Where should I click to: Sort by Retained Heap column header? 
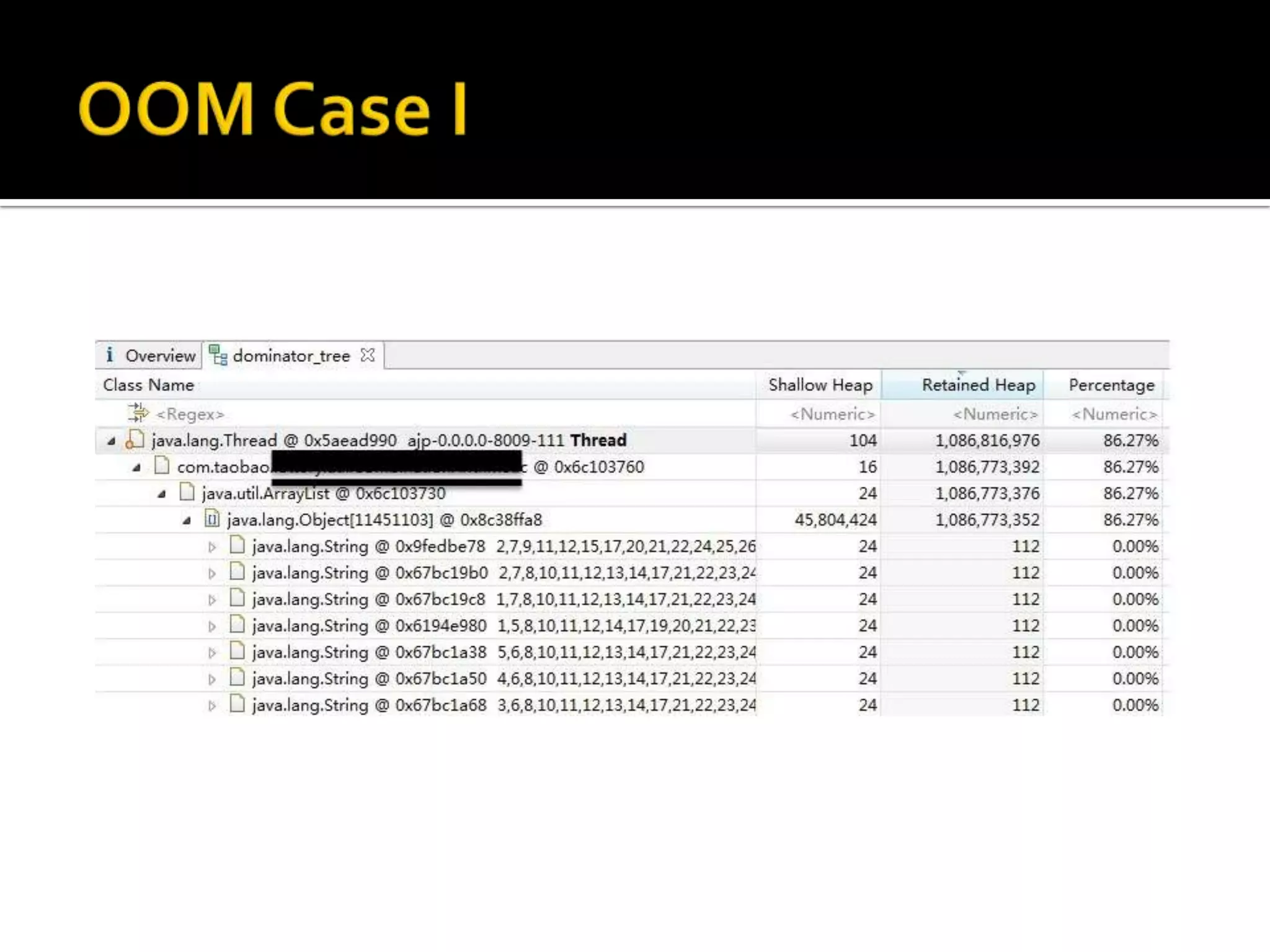[x=978, y=385]
